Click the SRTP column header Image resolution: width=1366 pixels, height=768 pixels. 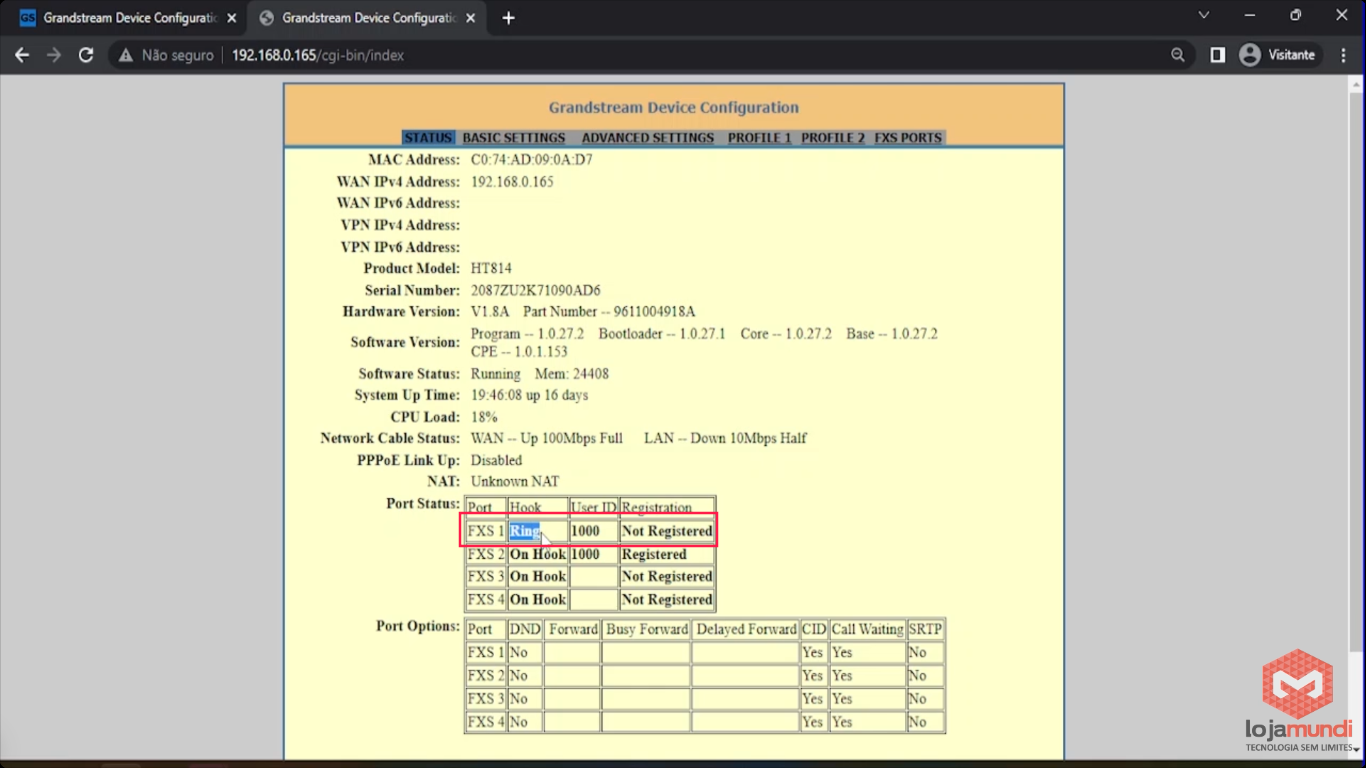(x=925, y=629)
